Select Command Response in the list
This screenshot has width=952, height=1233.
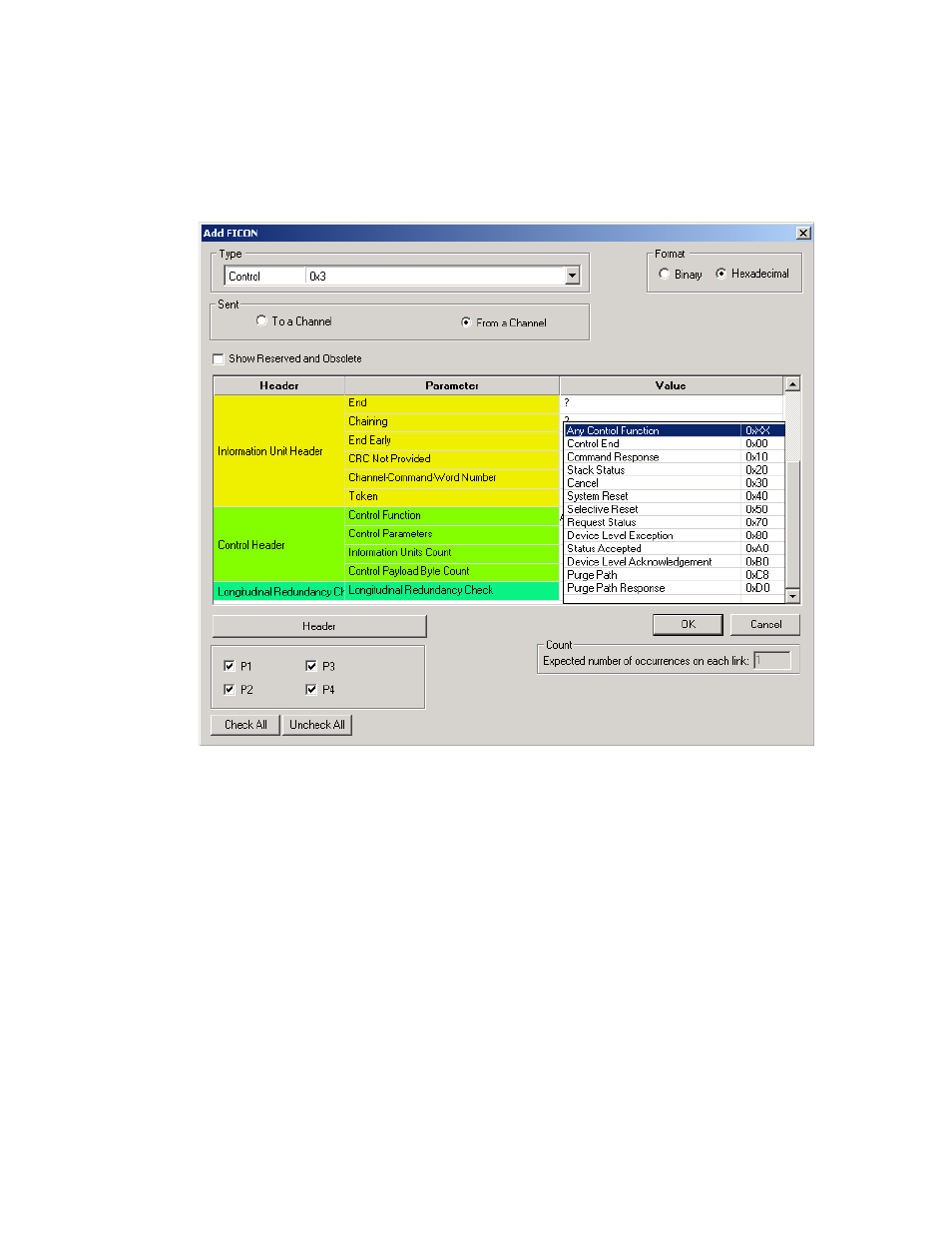coord(675,456)
